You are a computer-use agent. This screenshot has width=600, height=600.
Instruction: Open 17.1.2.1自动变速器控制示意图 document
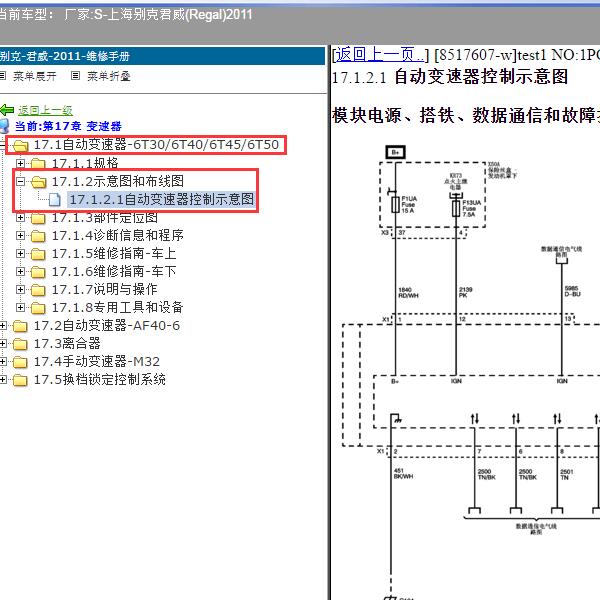tap(161, 199)
